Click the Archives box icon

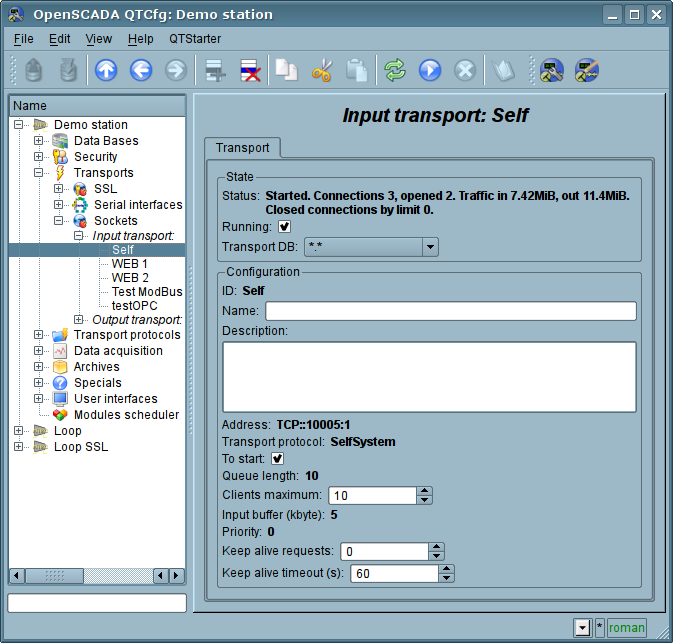tap(60, 367)
